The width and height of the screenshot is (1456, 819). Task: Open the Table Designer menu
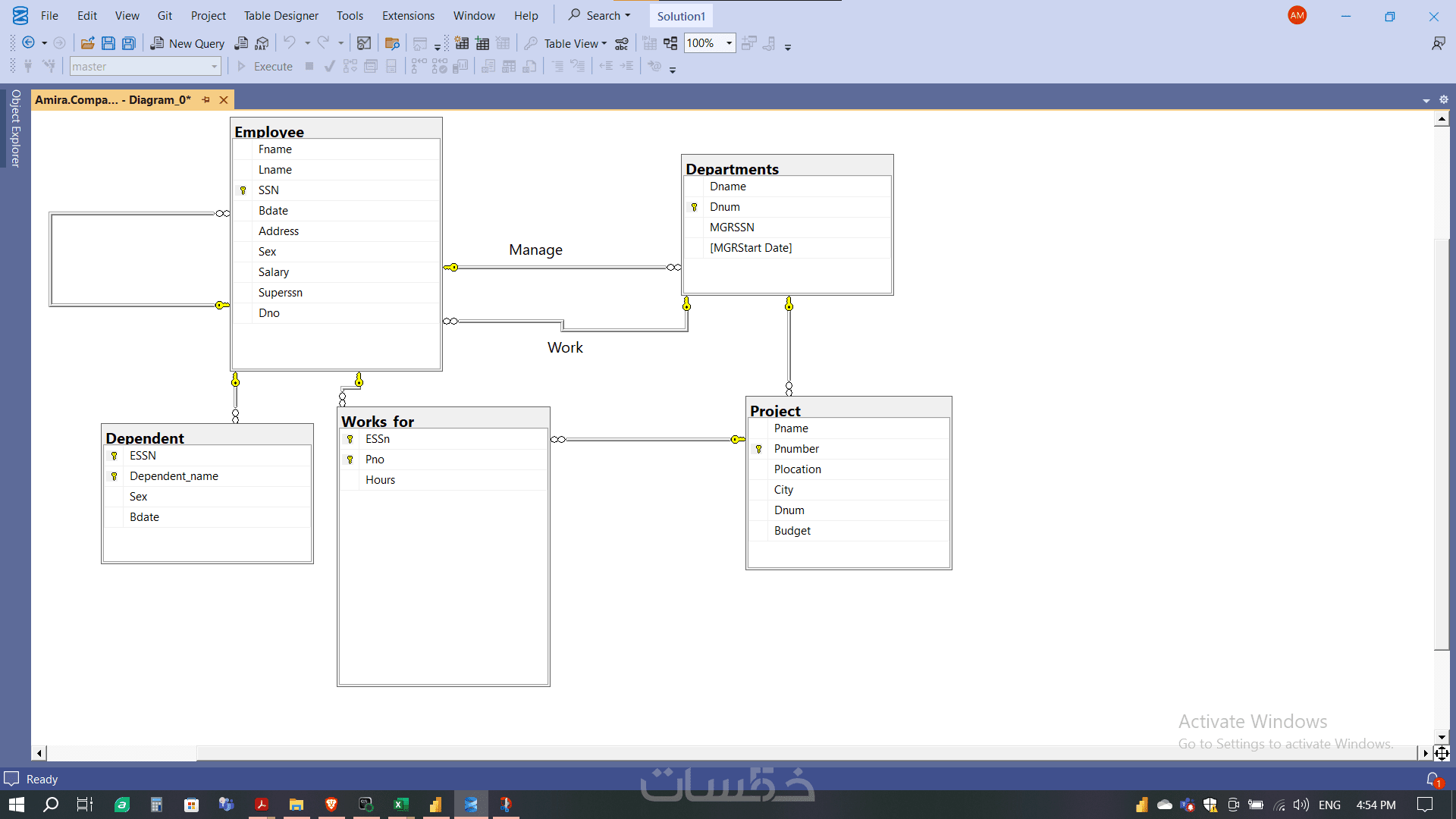point(281,15)
